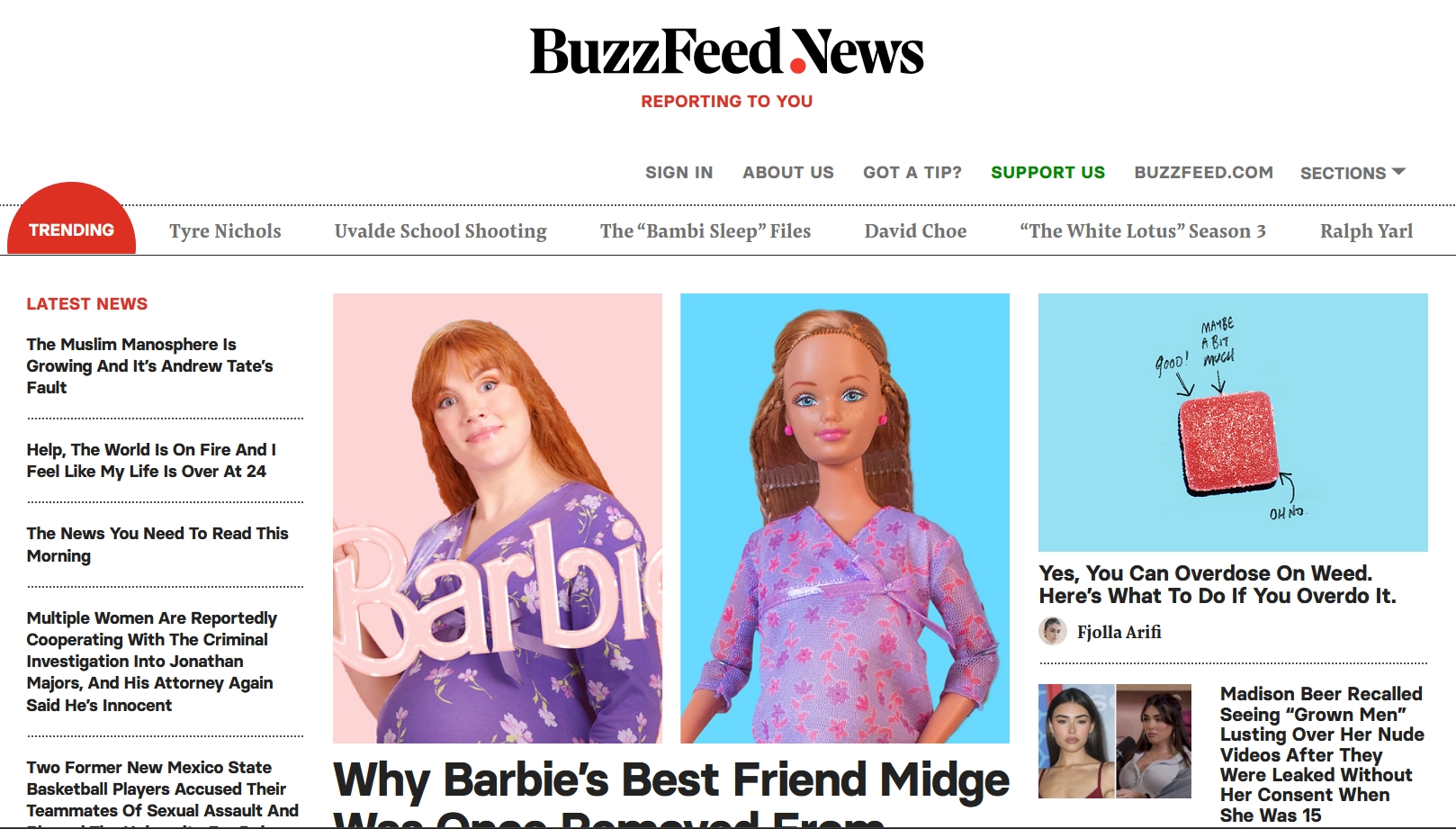Select the Tyre Nichols trending topic
The image size is (1456, 829).
pyautogui.click(x=225, y=231)
